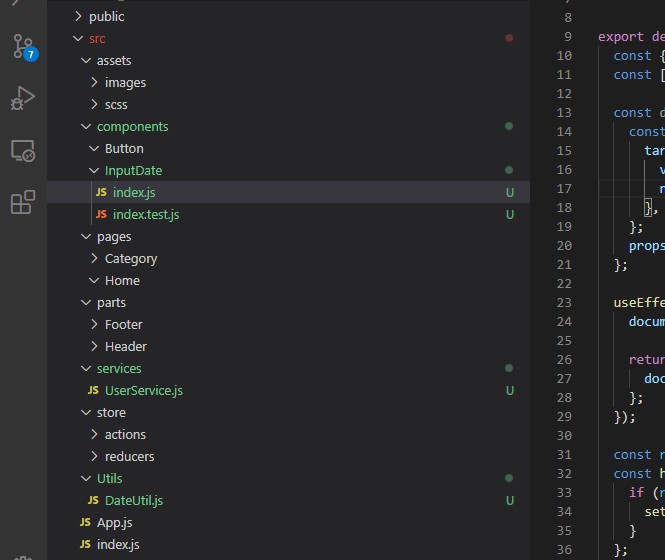Open index.test.js file
This screenshot has height=560, width=665.
[288, 214]
